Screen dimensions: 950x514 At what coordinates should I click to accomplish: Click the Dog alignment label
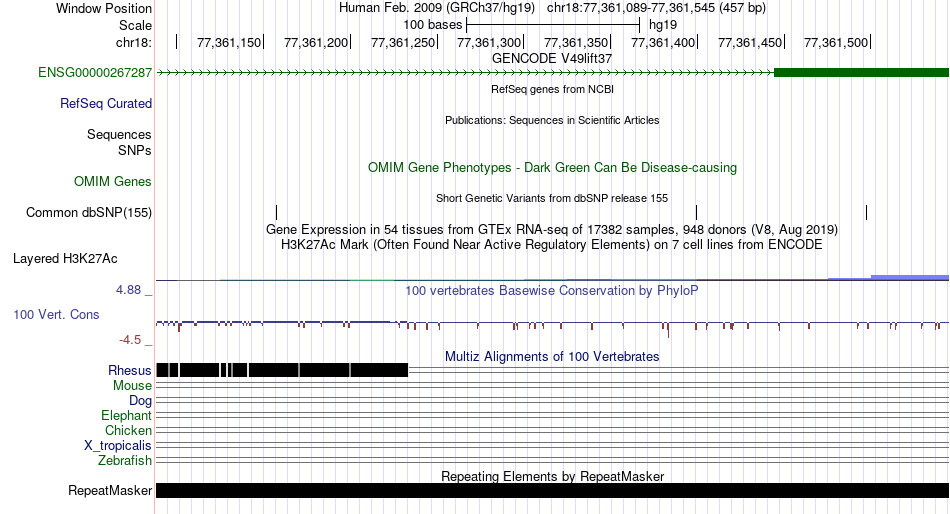coord(140,401)
